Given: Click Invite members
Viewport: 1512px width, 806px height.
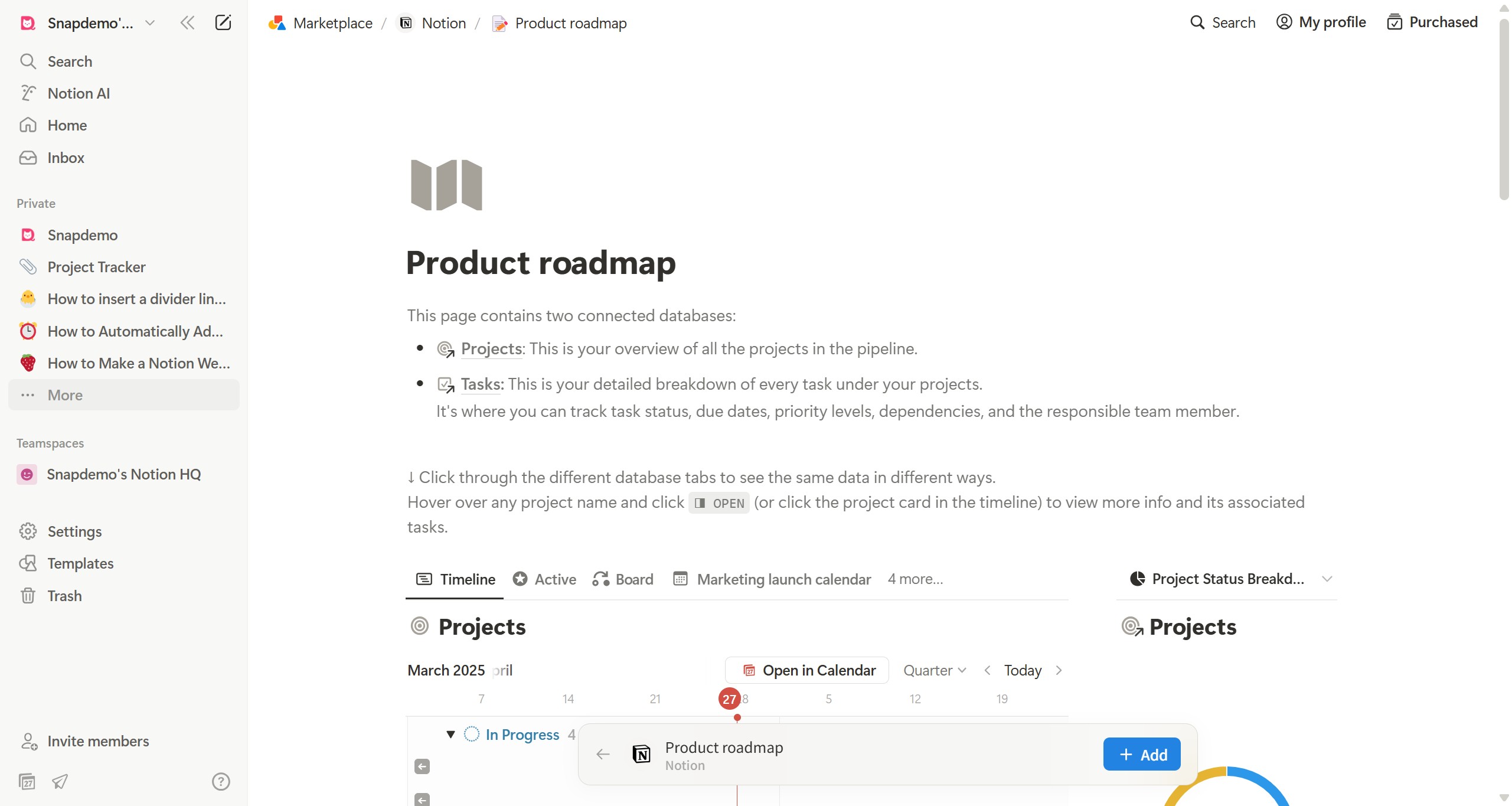Looking at the screenshot, I should 124,741.
